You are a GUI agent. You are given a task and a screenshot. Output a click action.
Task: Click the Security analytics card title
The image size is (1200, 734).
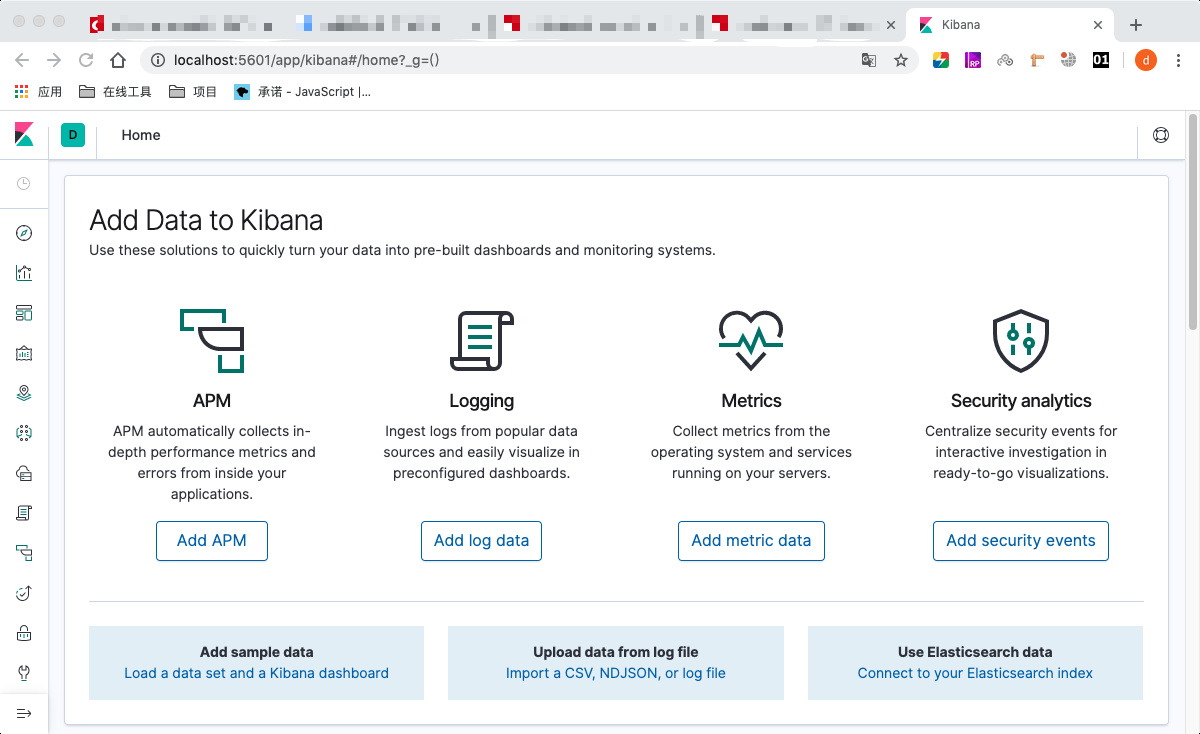pyautogui.click(x=1021, y=401)
